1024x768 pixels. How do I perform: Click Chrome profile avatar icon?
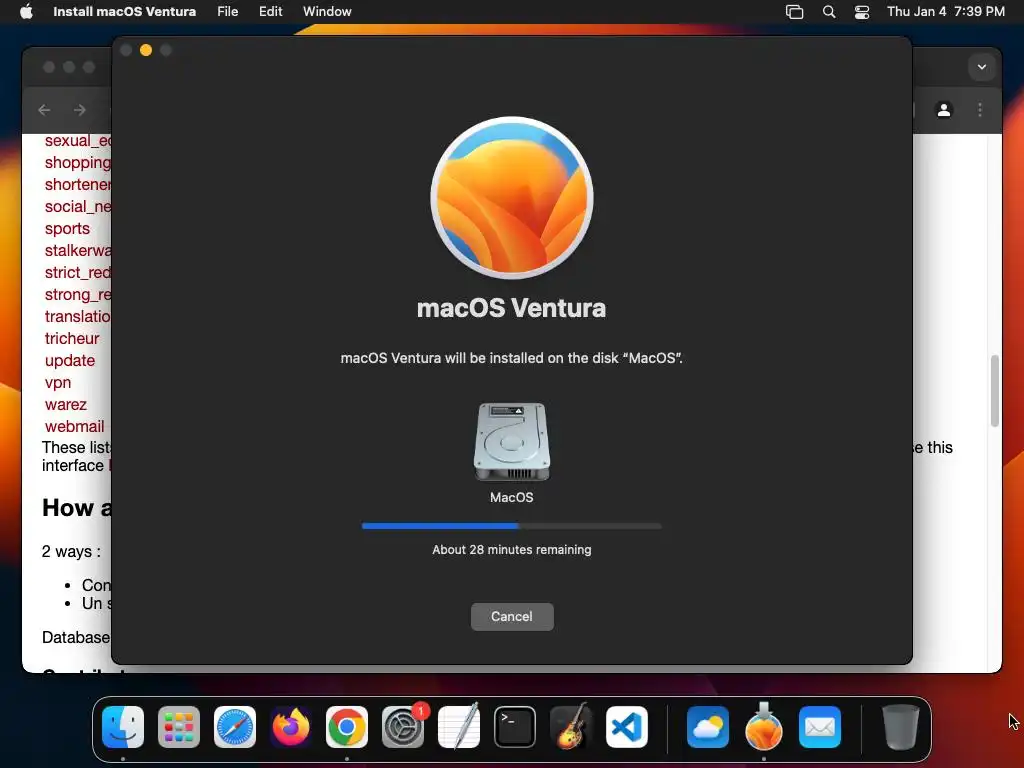944,110
